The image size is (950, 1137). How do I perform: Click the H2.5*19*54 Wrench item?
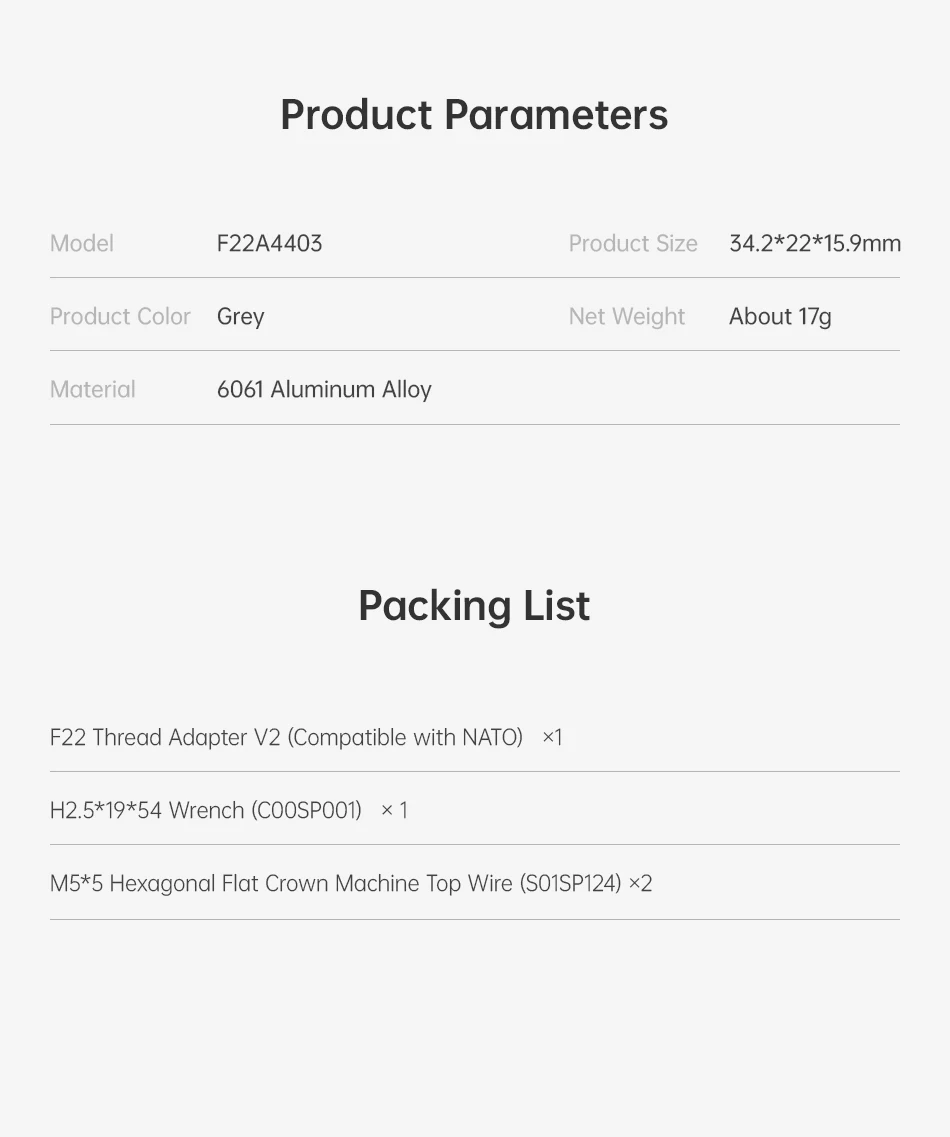pyautogui.click(x=147, y=810)
